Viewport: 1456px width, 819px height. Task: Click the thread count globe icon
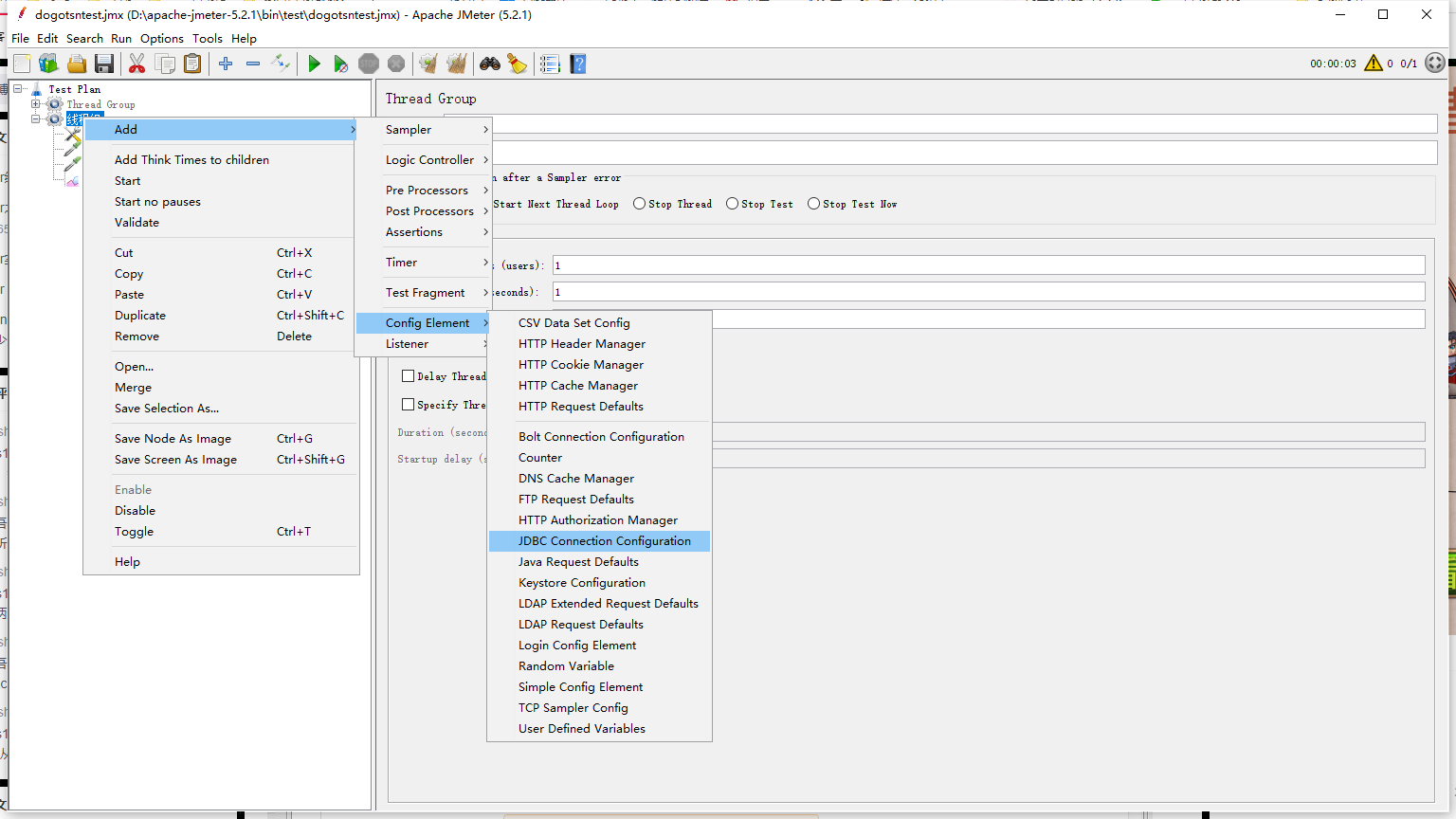[x=1435, y=64]
